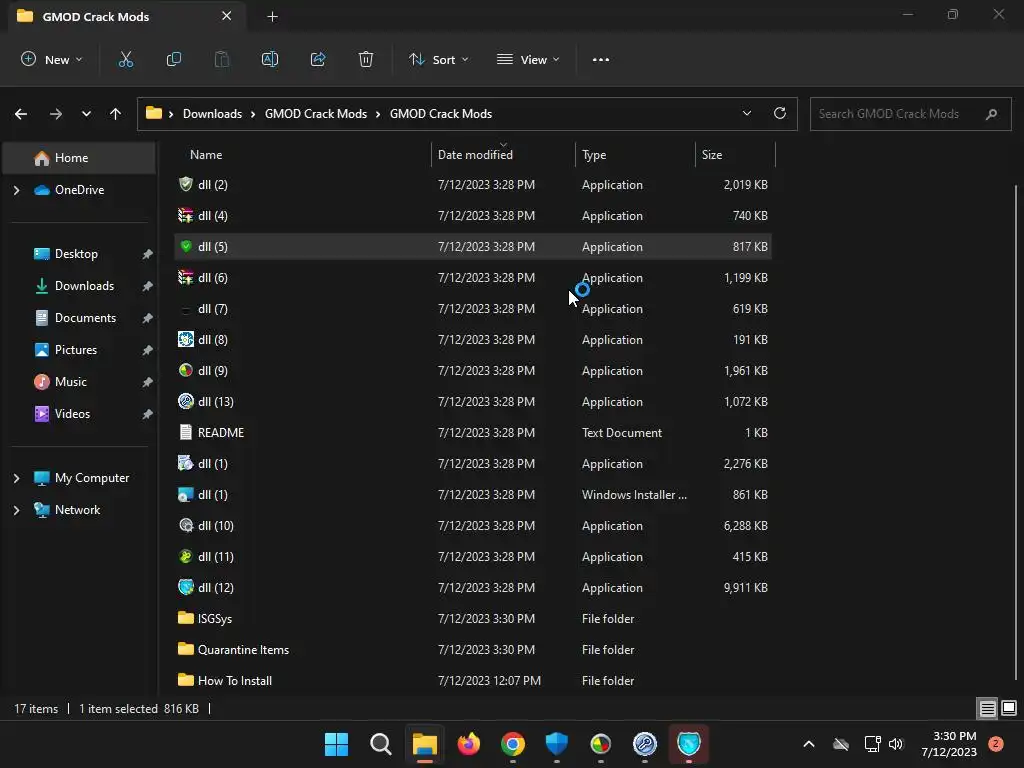Click the file list vertical scrollbar

pyautogui.click(x=1015, y=431)
